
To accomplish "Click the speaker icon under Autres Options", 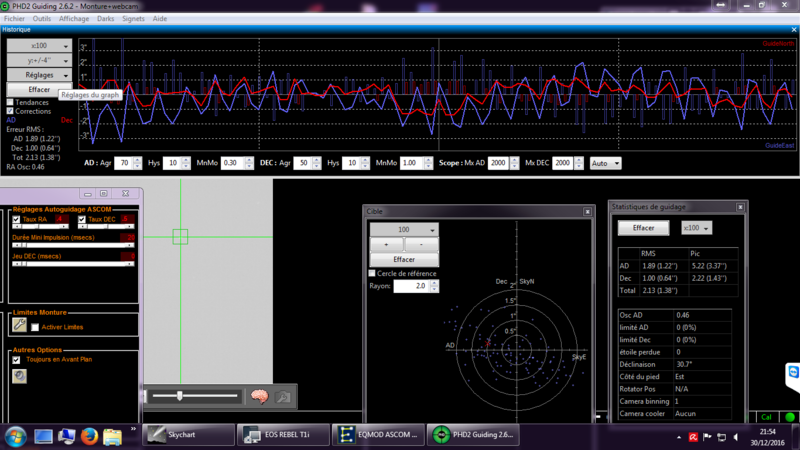I will coord(19,376).
